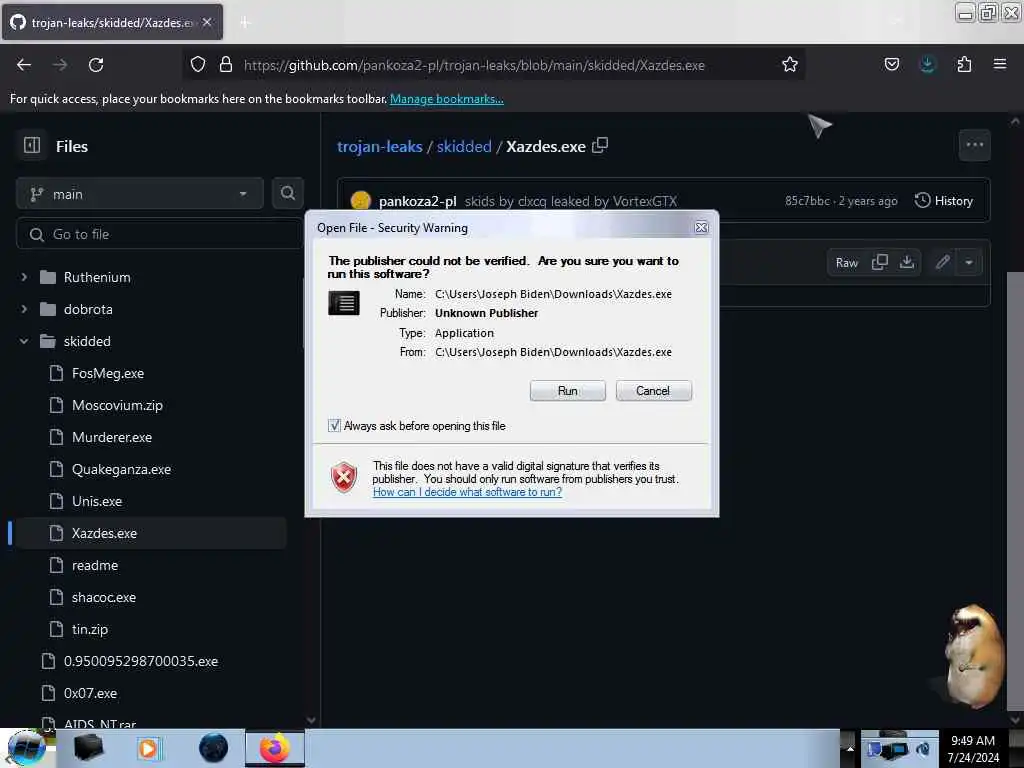Open tin.zip in file tree
Screen dimensions: 1024x768
pyautogui.click(x=89, y=629)
